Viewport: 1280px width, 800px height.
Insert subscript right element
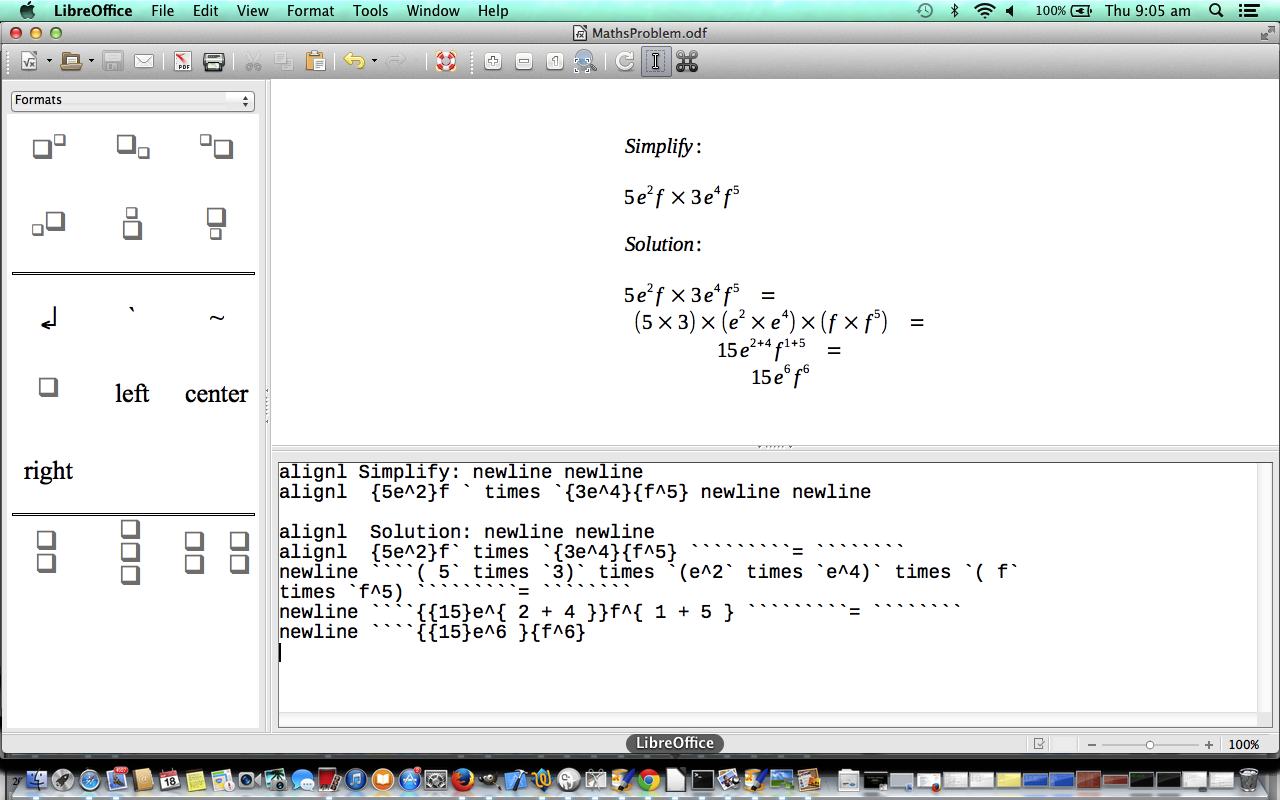132,147
